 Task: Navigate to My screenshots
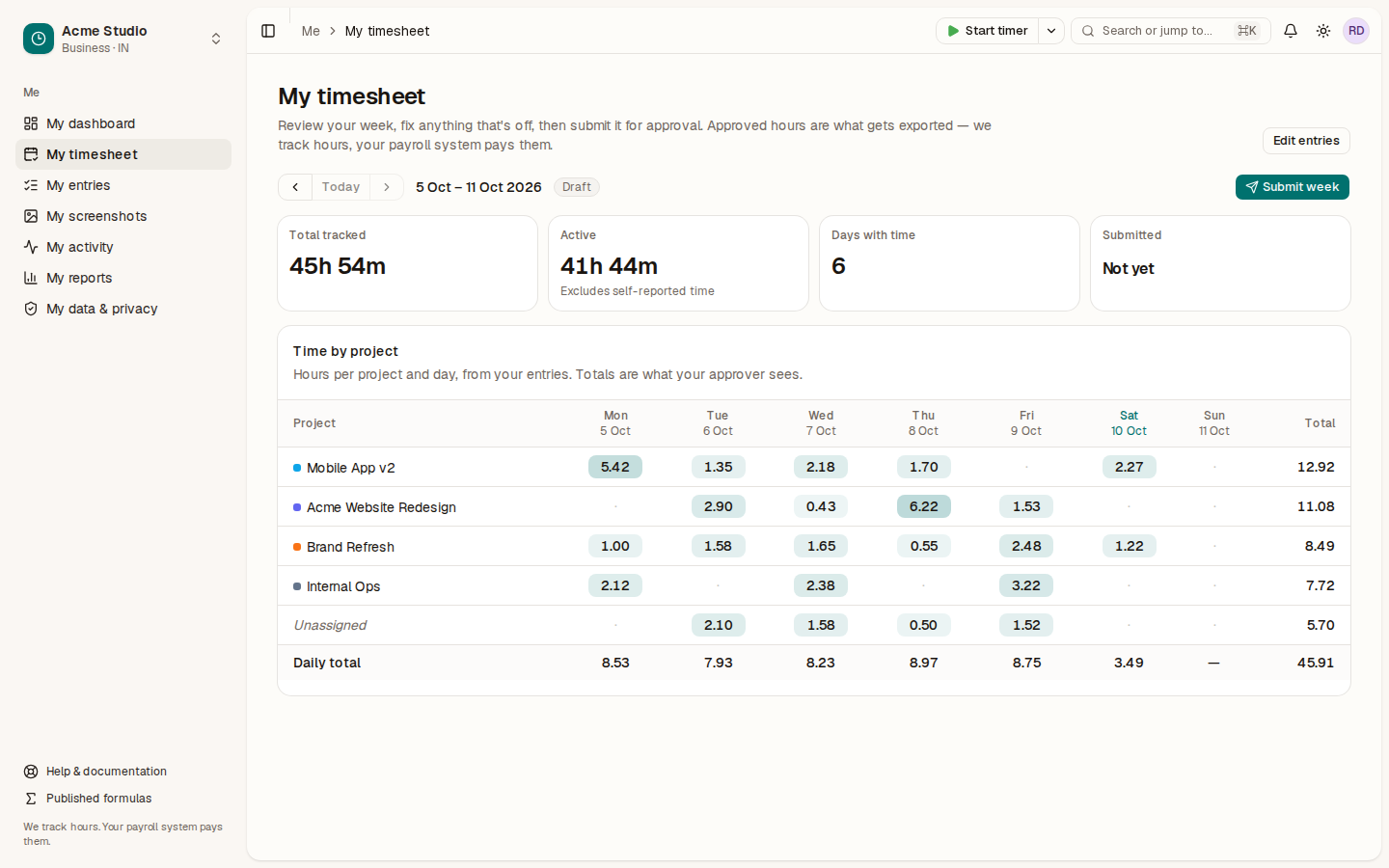click(x=123, y=216)
